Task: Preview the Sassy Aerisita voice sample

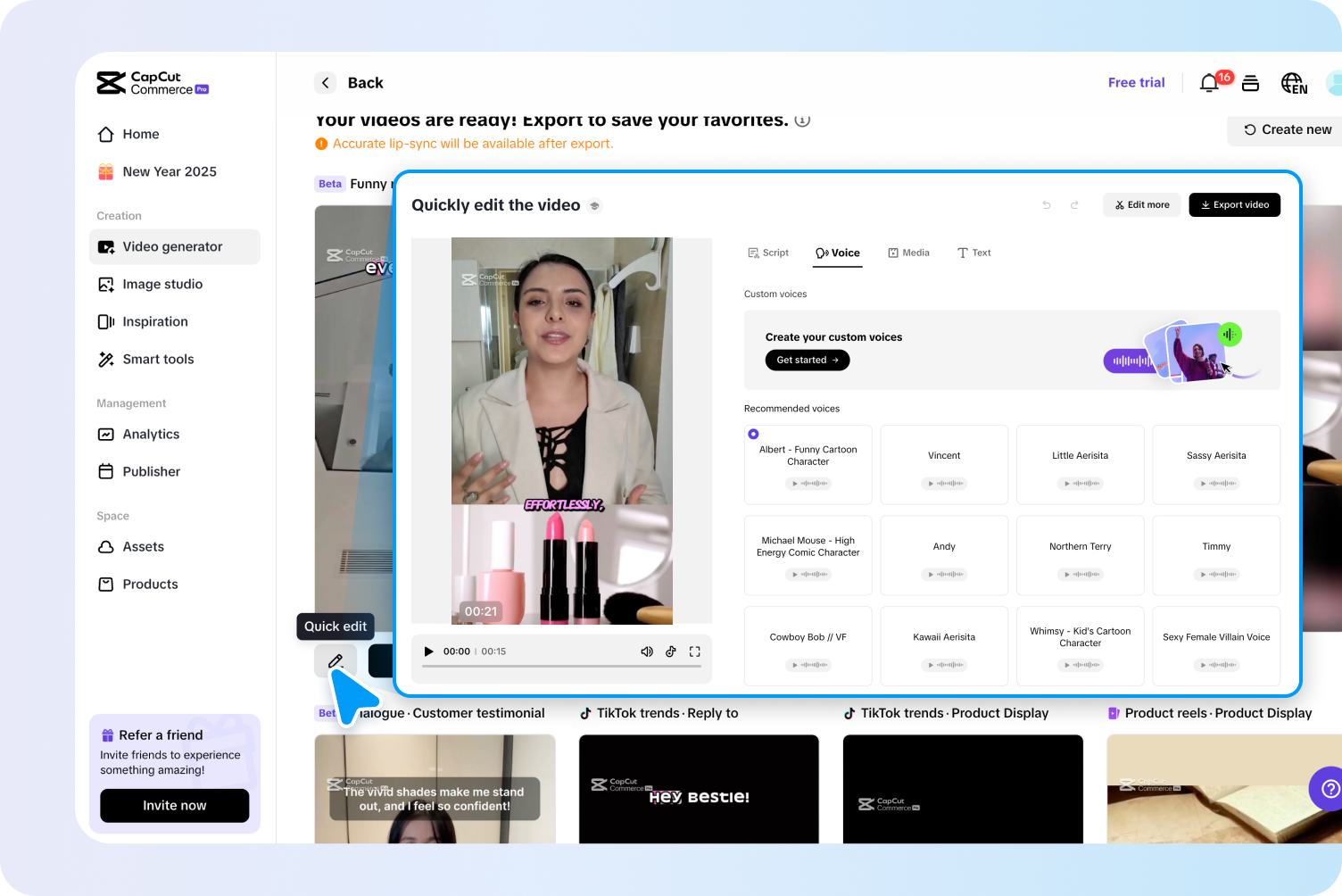Action: tap(1216, 484)
